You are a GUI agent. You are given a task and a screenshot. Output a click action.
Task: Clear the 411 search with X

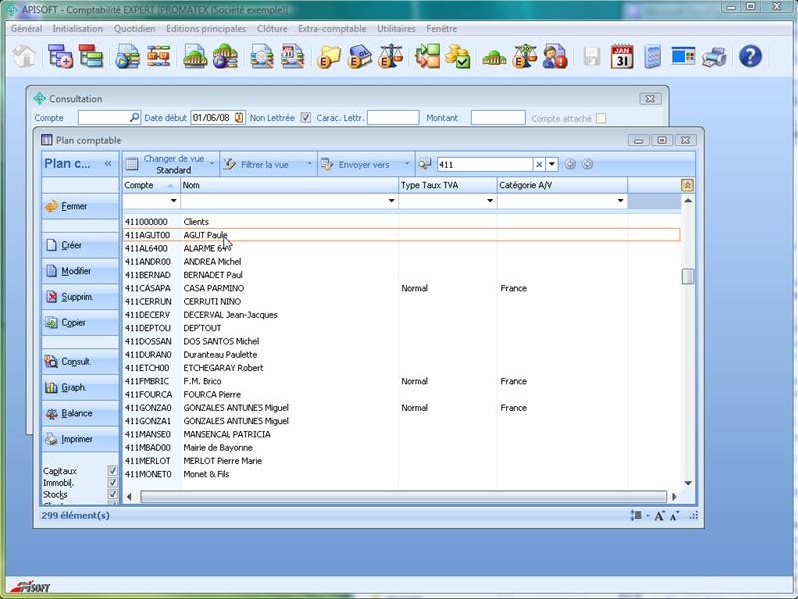pos(539,164)
